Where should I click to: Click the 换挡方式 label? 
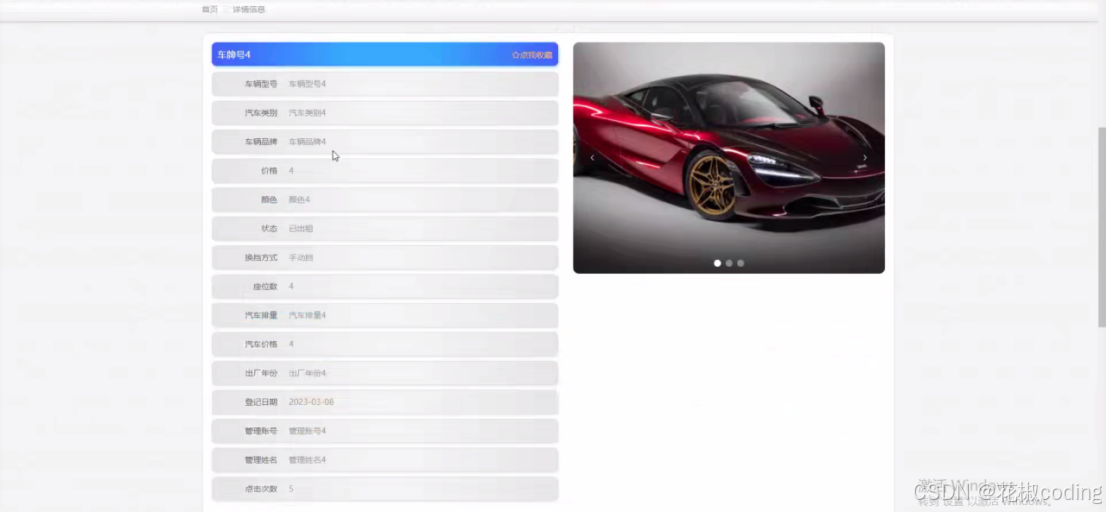coord(261,257)
